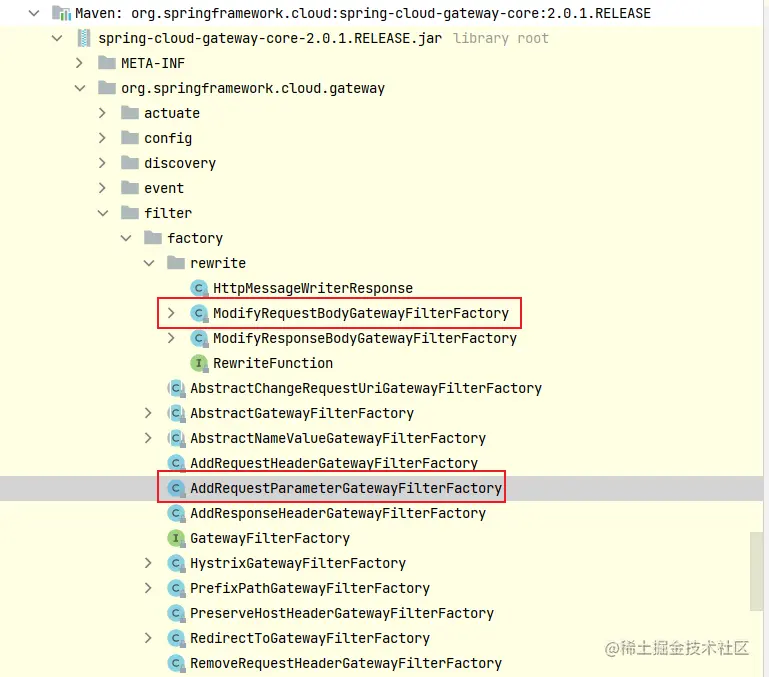Click the discovery folder icon
Screen dimensions: 769x677
click(130, 162)
